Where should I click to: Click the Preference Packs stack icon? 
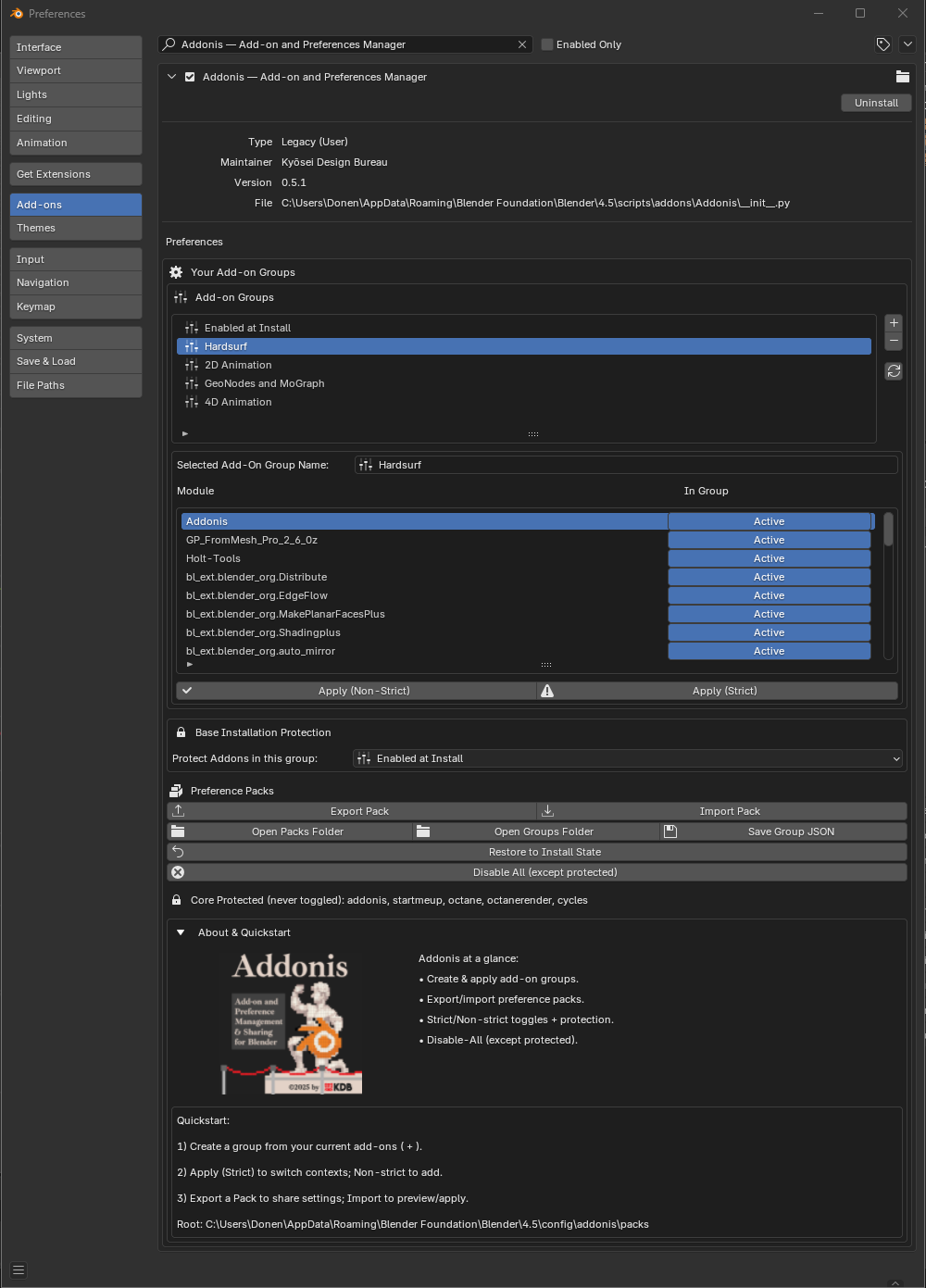coord(176,791)
